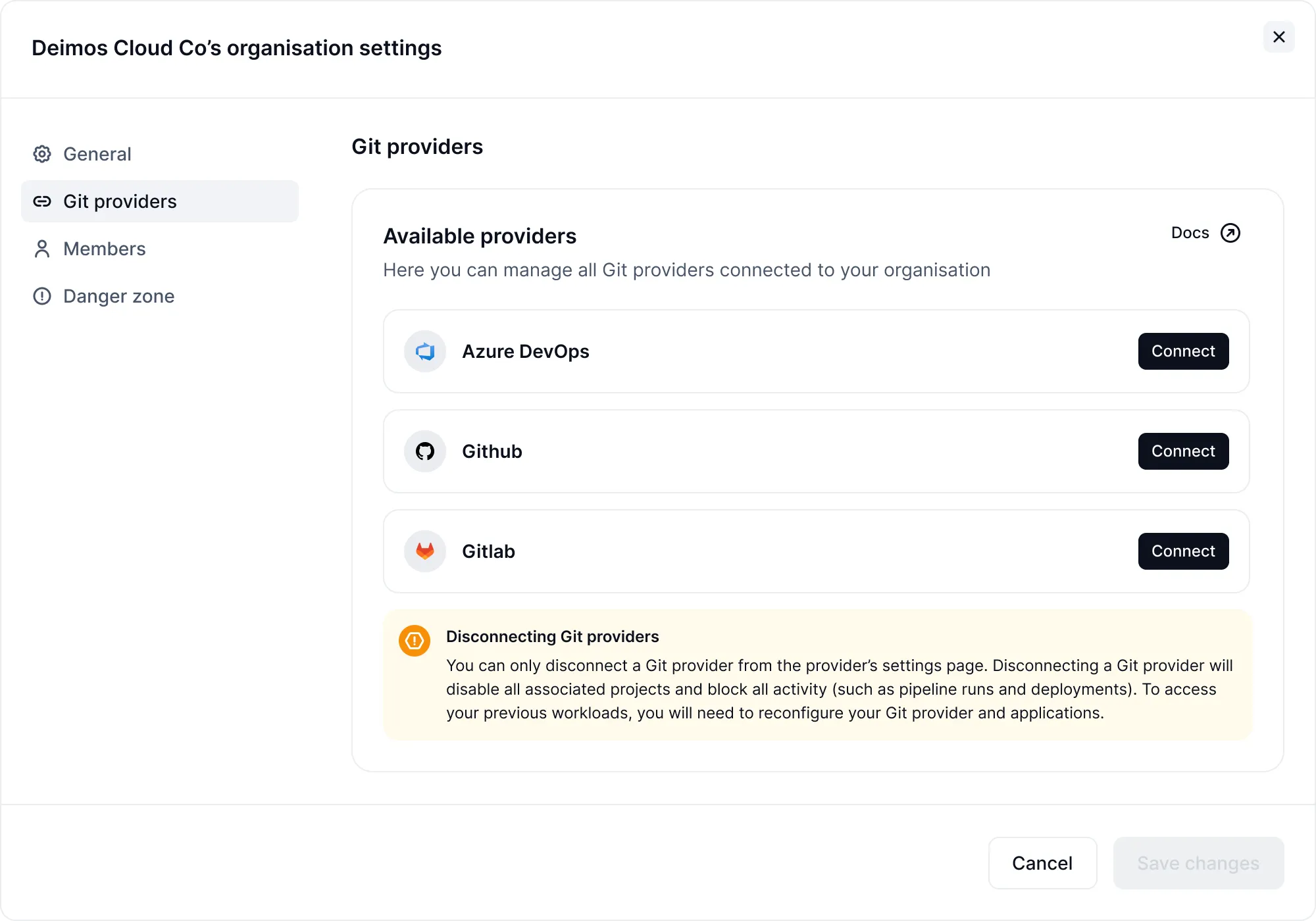Connect the Github provider

pos(1184,451)
